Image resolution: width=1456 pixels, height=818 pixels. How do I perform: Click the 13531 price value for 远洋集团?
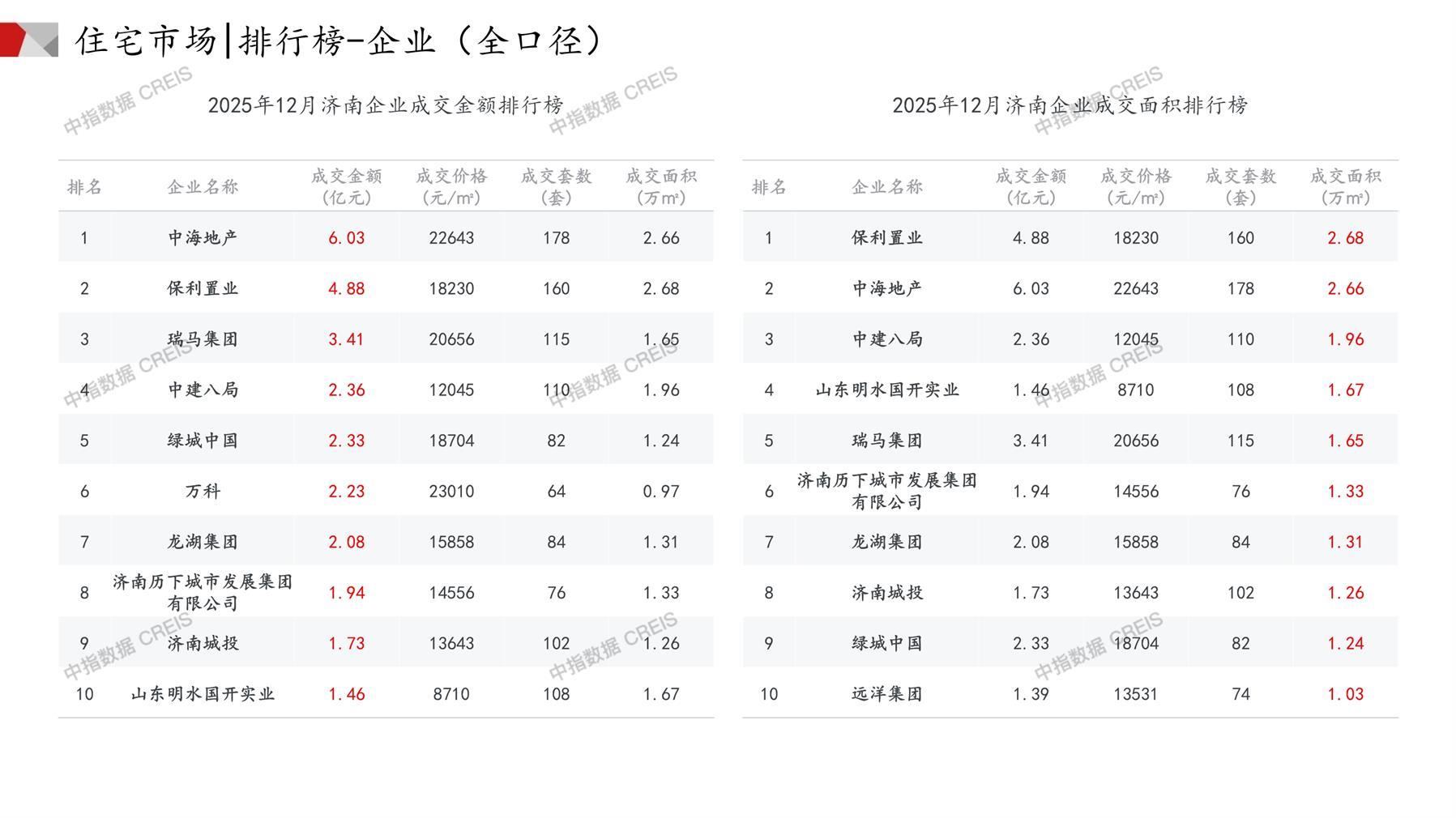(x=1135, y=694)
